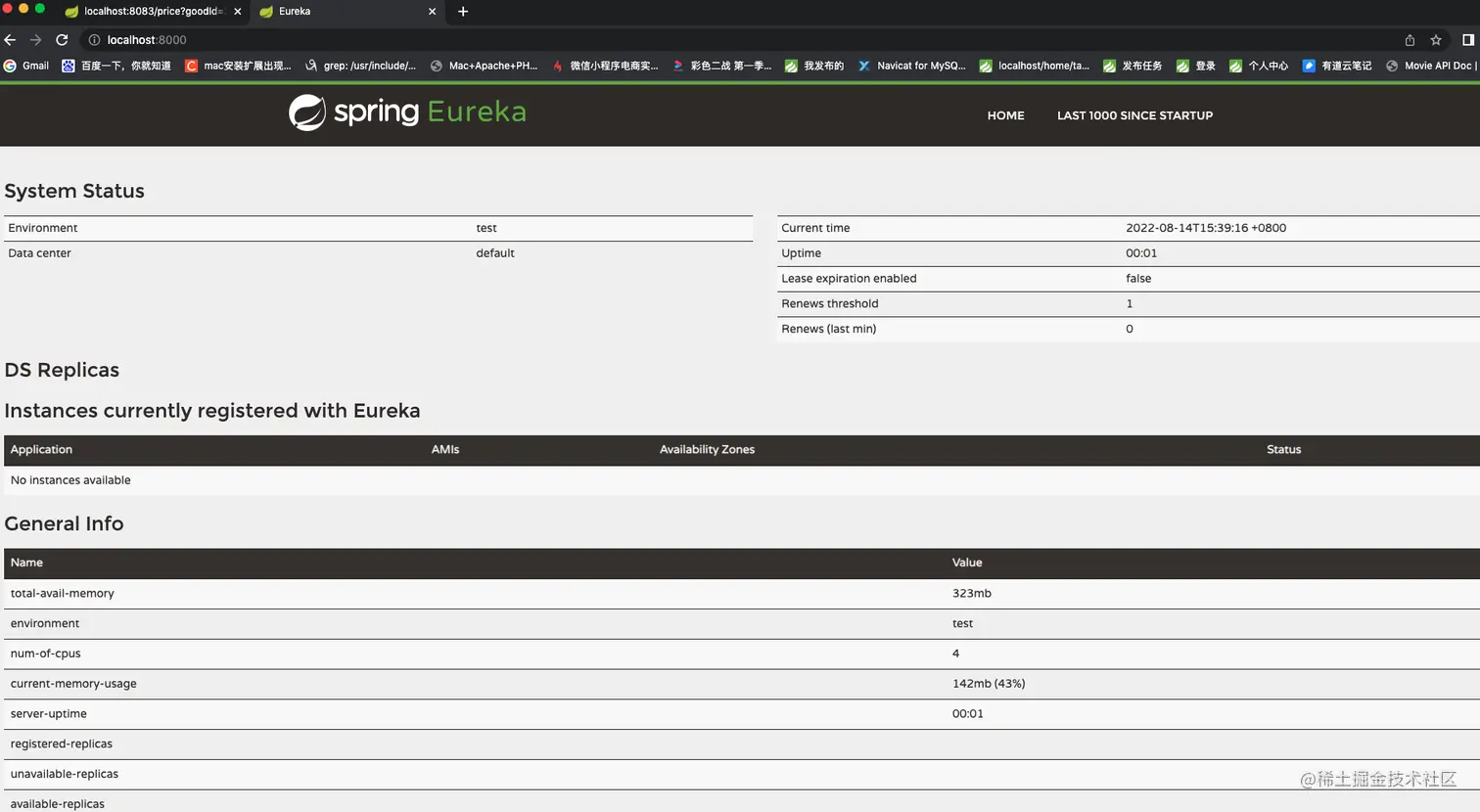The image size is (1480, 812).
Task: Switch to the localhost:8083/price tab
Action: [153, 12]
